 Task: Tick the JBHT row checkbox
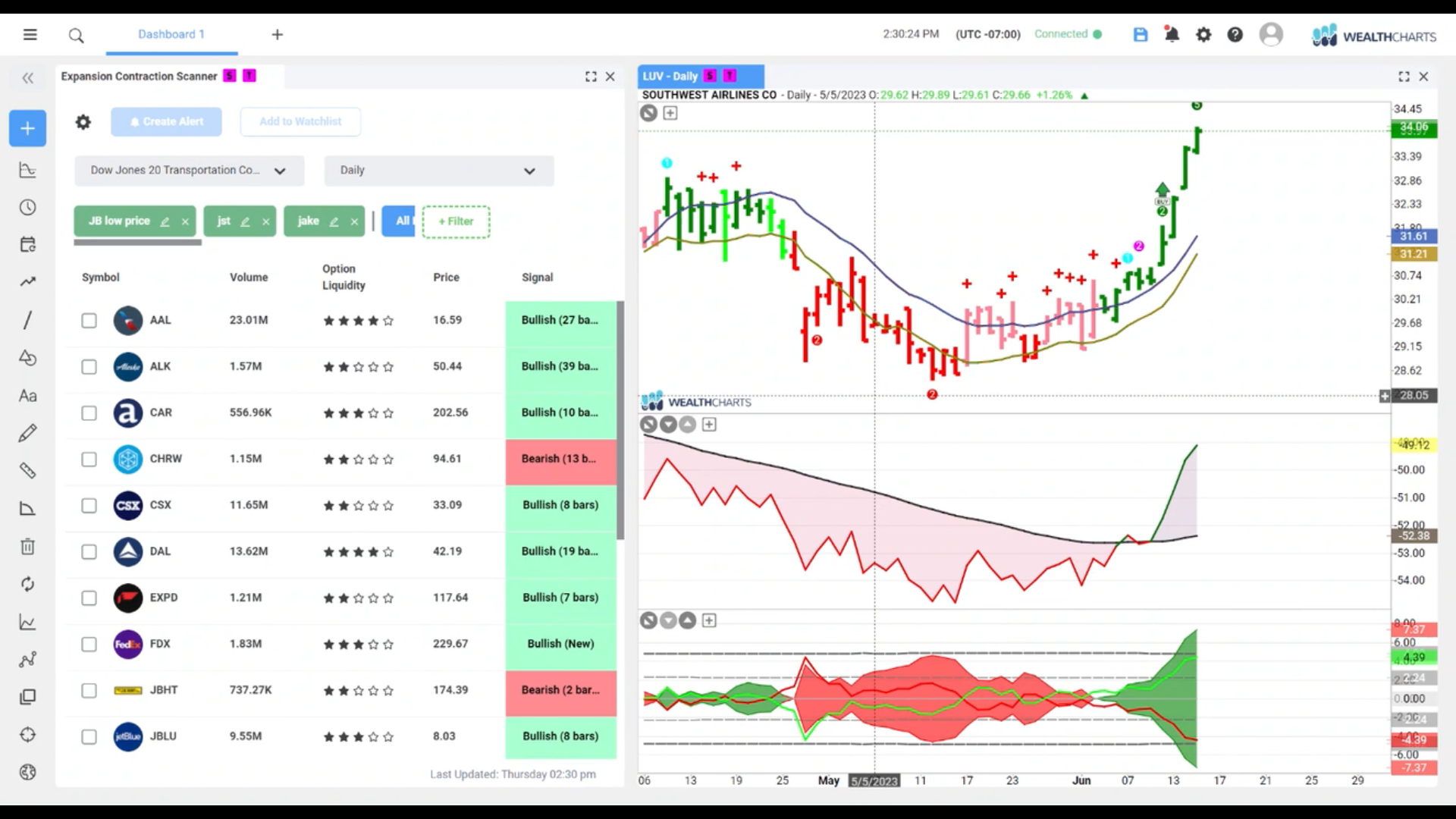point(89,691)
